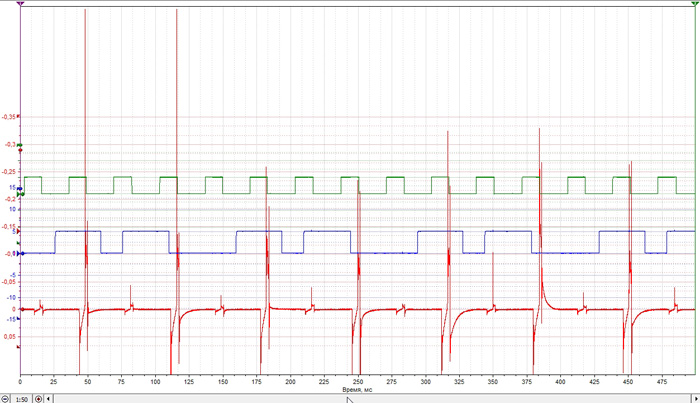Click the red channel zero-level marker
Screen dimensions: 700x403
coord(20,309)
